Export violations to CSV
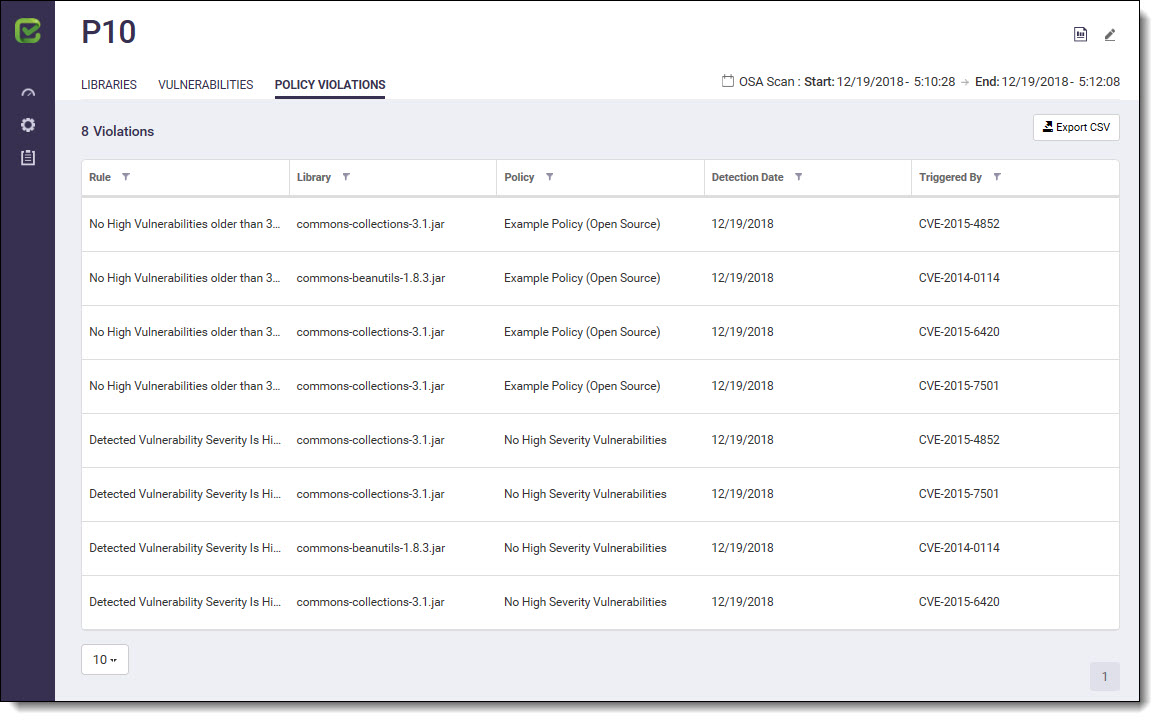1160x722 pixels. [x=1076, y=127]
